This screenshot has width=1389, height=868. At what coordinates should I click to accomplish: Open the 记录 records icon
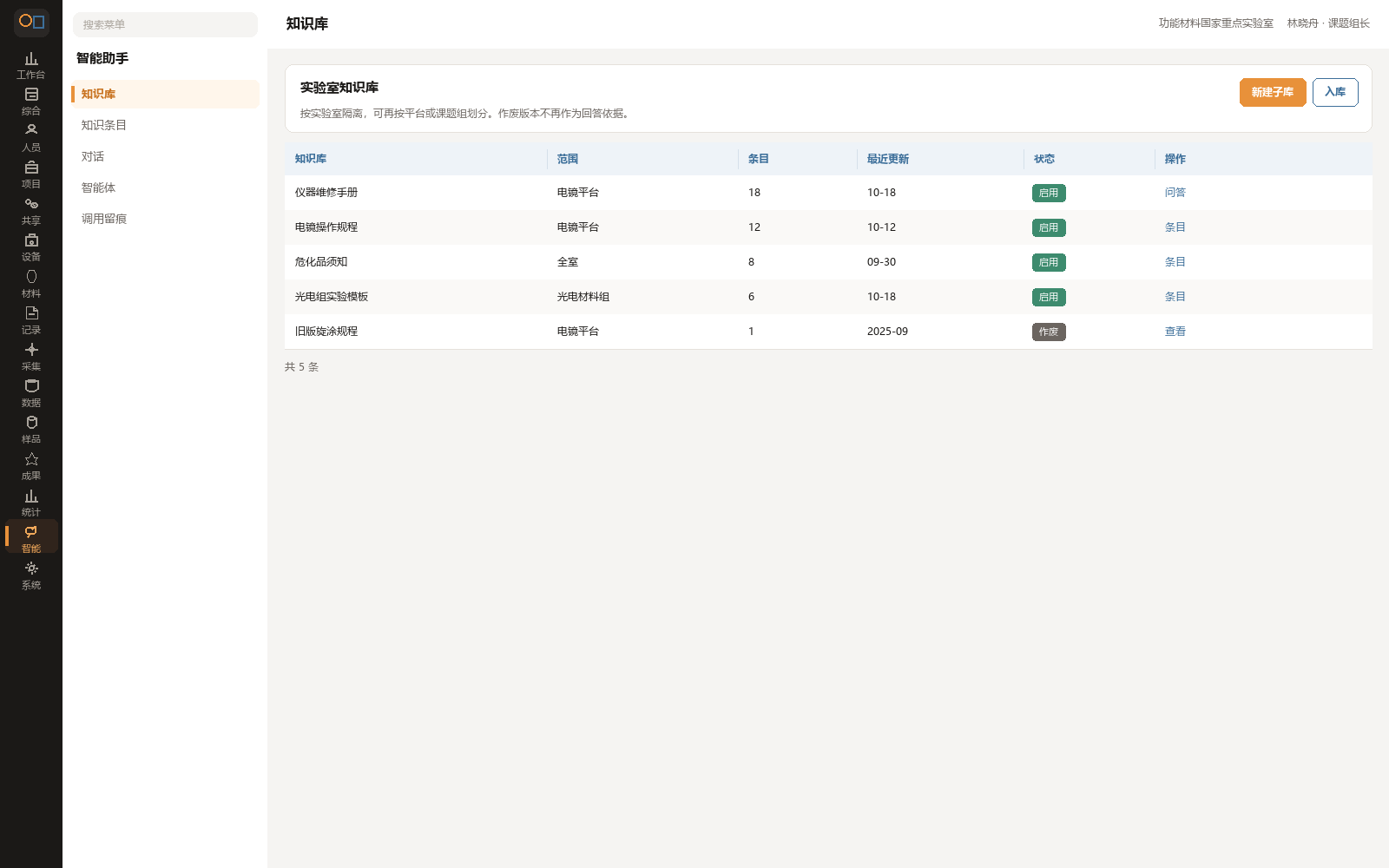pyautogui.click(x=31, y=321)
